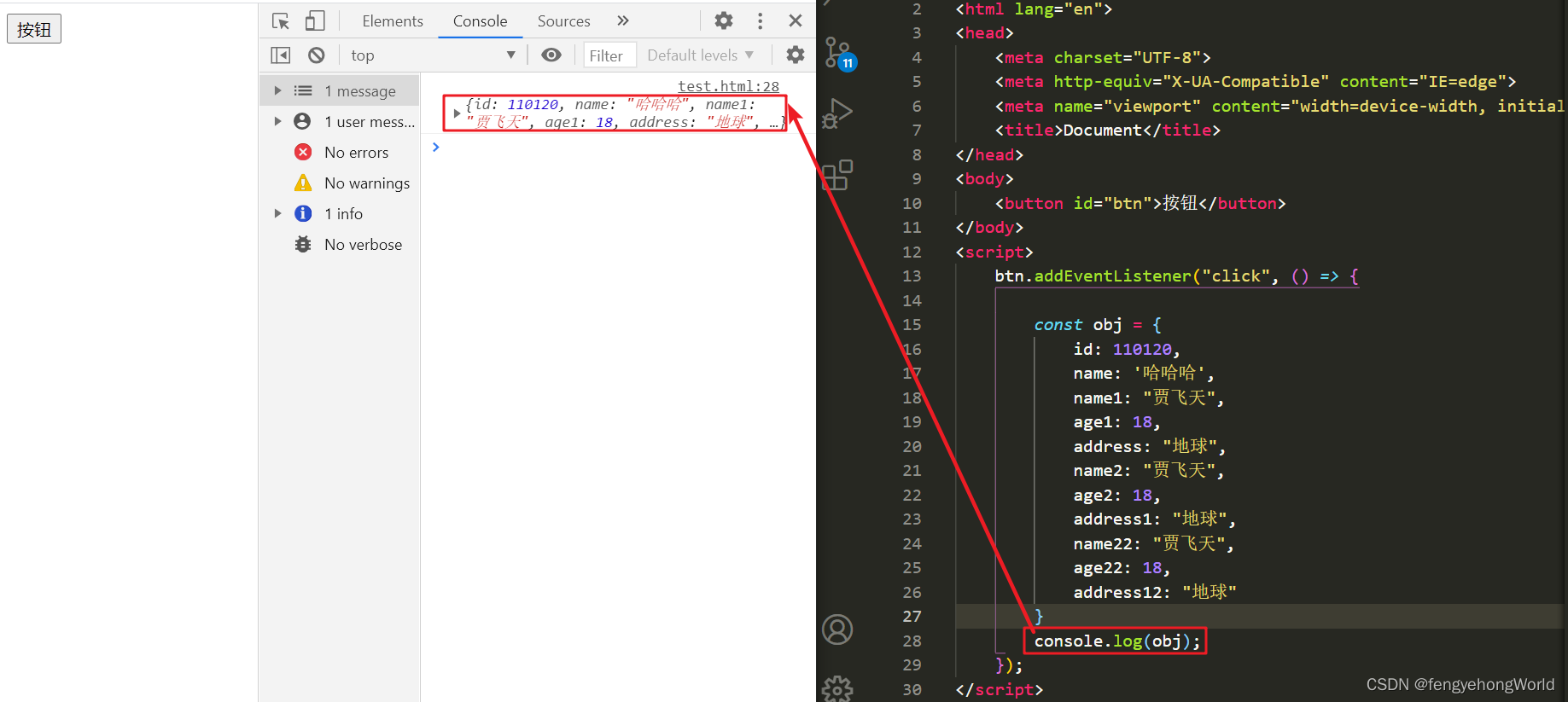This screenshot has width=1568, height=702.
Task: Click 'id: 110120,' on line 16
Action: [1127, 349]
